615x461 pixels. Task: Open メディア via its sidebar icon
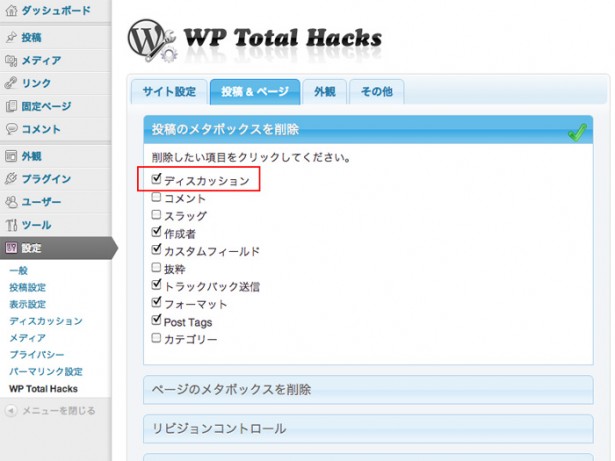[x=11, y=60]
